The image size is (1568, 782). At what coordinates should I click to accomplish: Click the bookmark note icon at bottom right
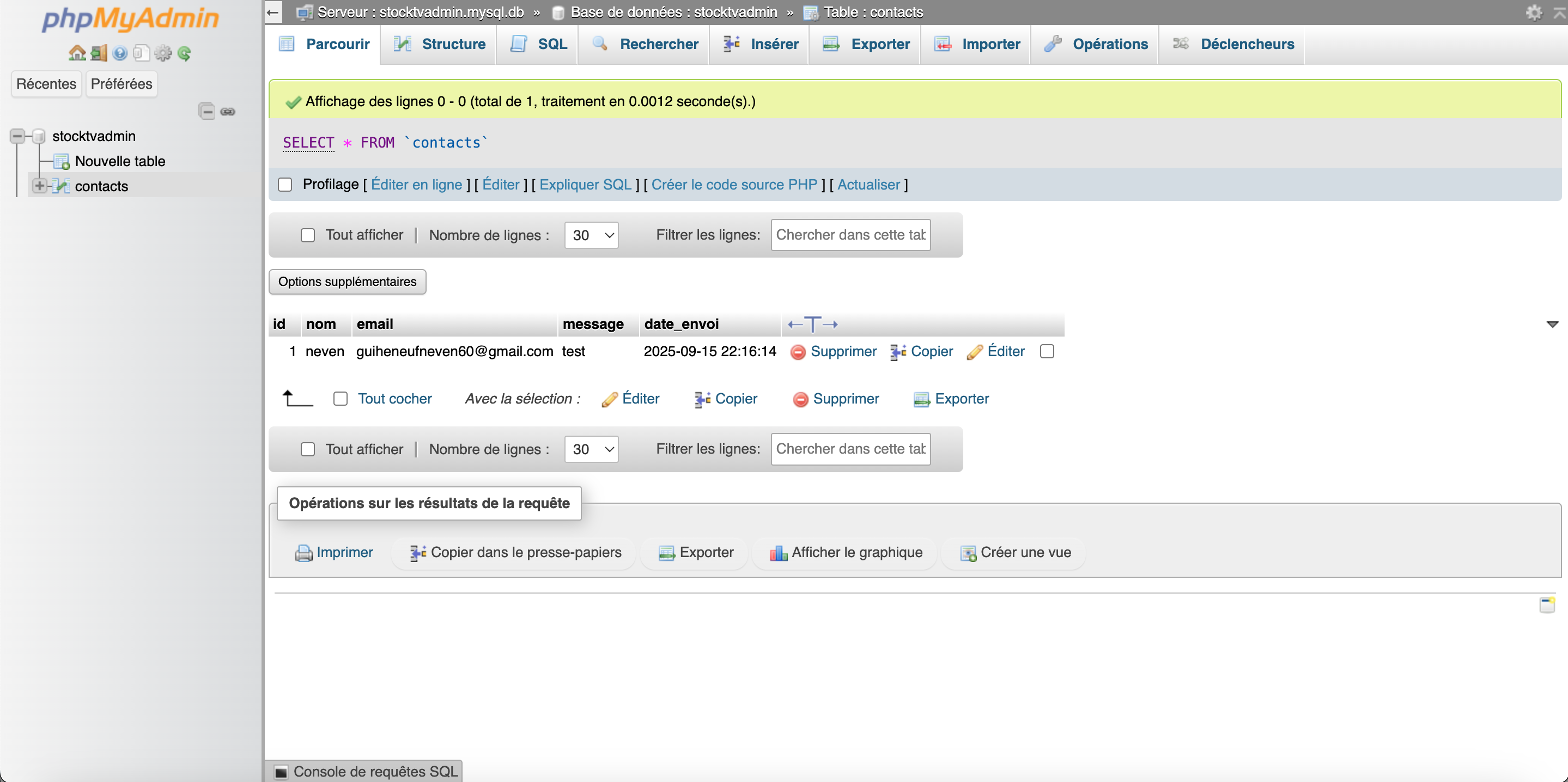click(1547, 604)
